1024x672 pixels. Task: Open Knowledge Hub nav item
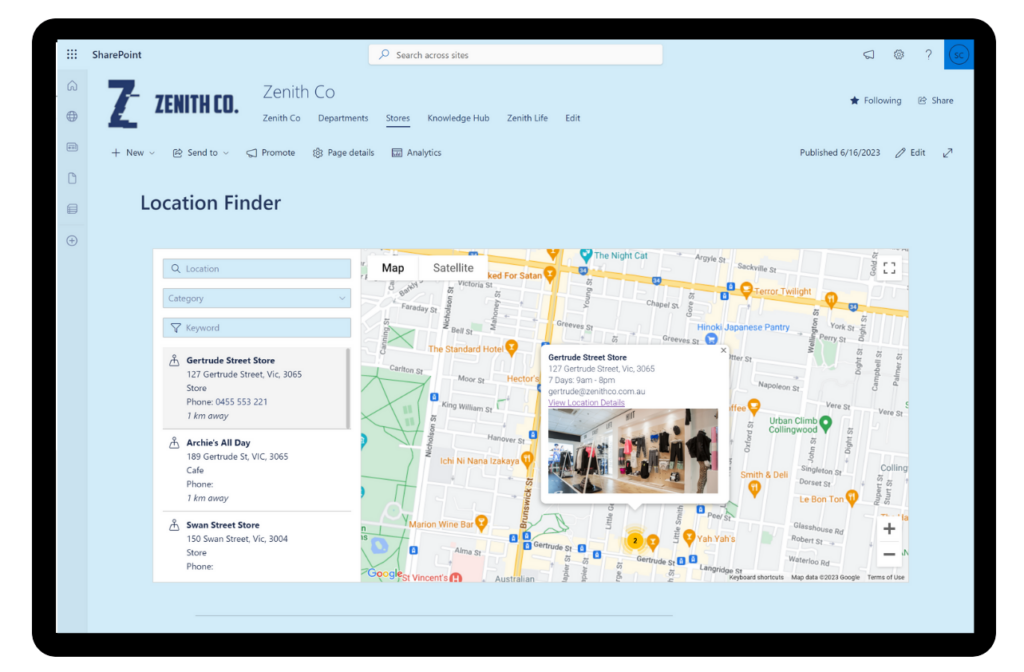(x=458, y=118)
